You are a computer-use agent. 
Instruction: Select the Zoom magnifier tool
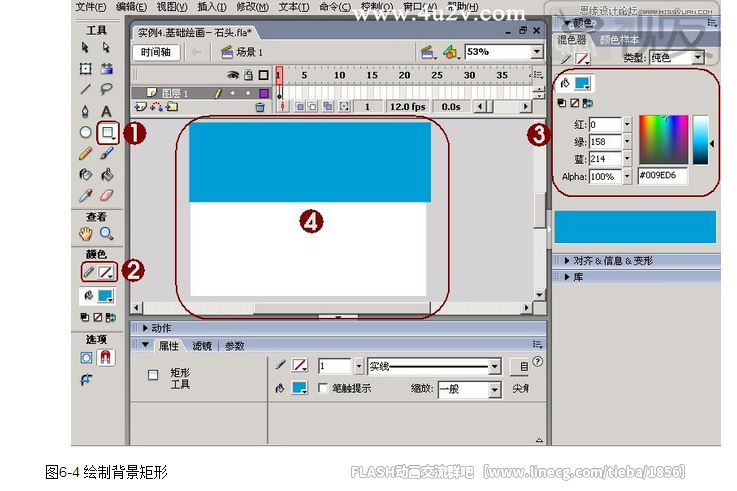coord(107,234)
